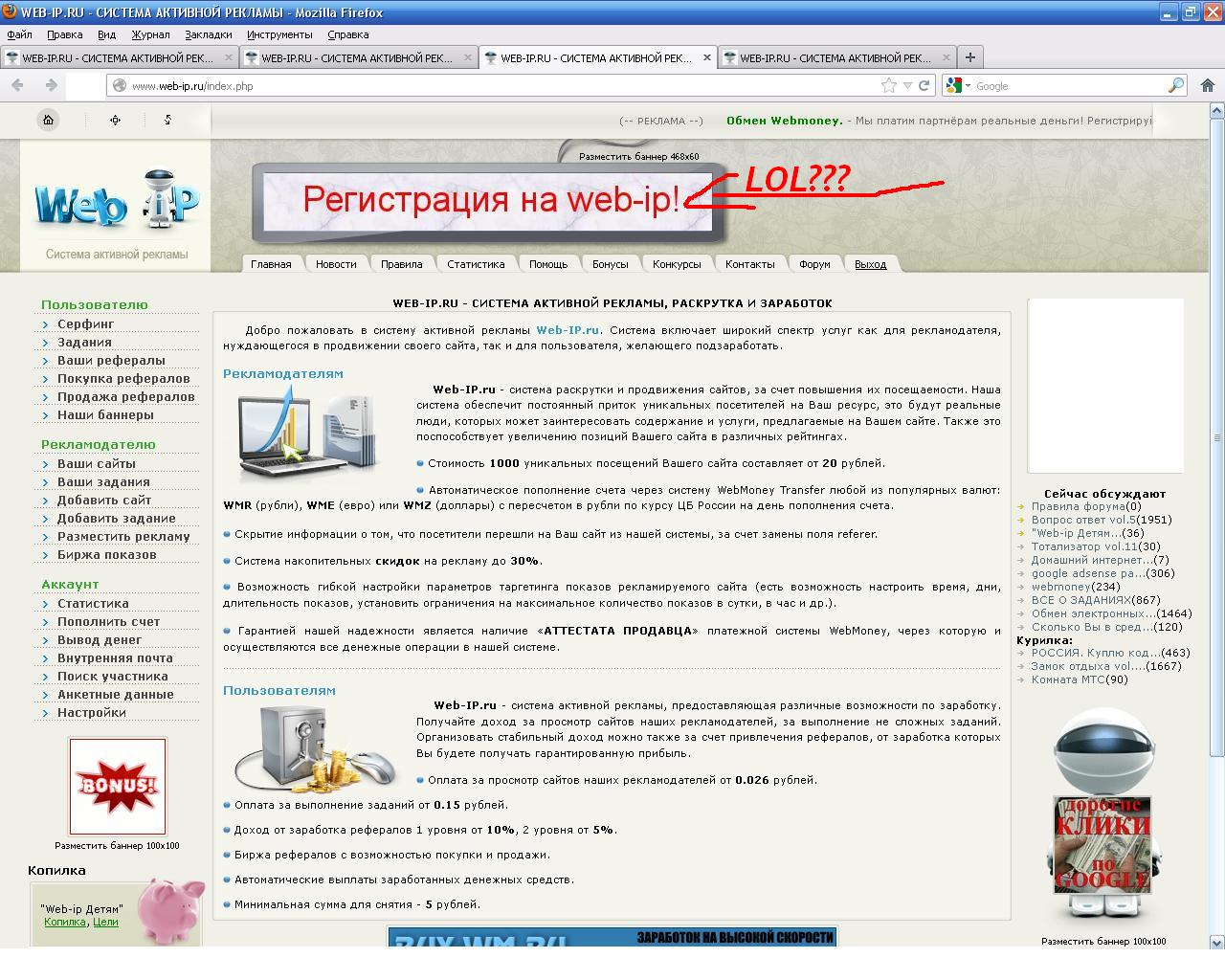Open the Google search engine dropdown
Screen dimensions: 1225x980
pyautogui.click(x=958, y=85)
